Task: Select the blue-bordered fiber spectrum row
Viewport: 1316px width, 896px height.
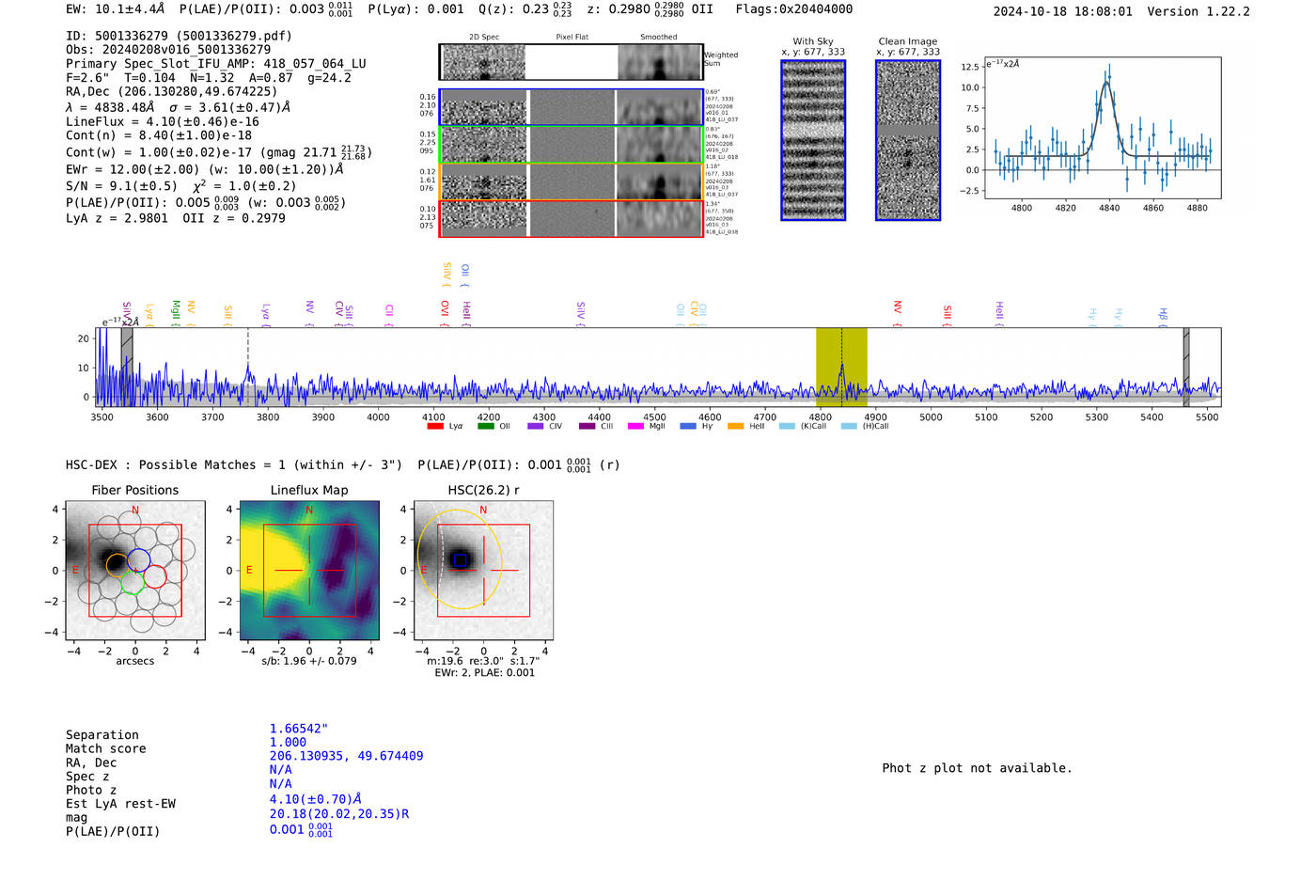Action: (572, 107)
